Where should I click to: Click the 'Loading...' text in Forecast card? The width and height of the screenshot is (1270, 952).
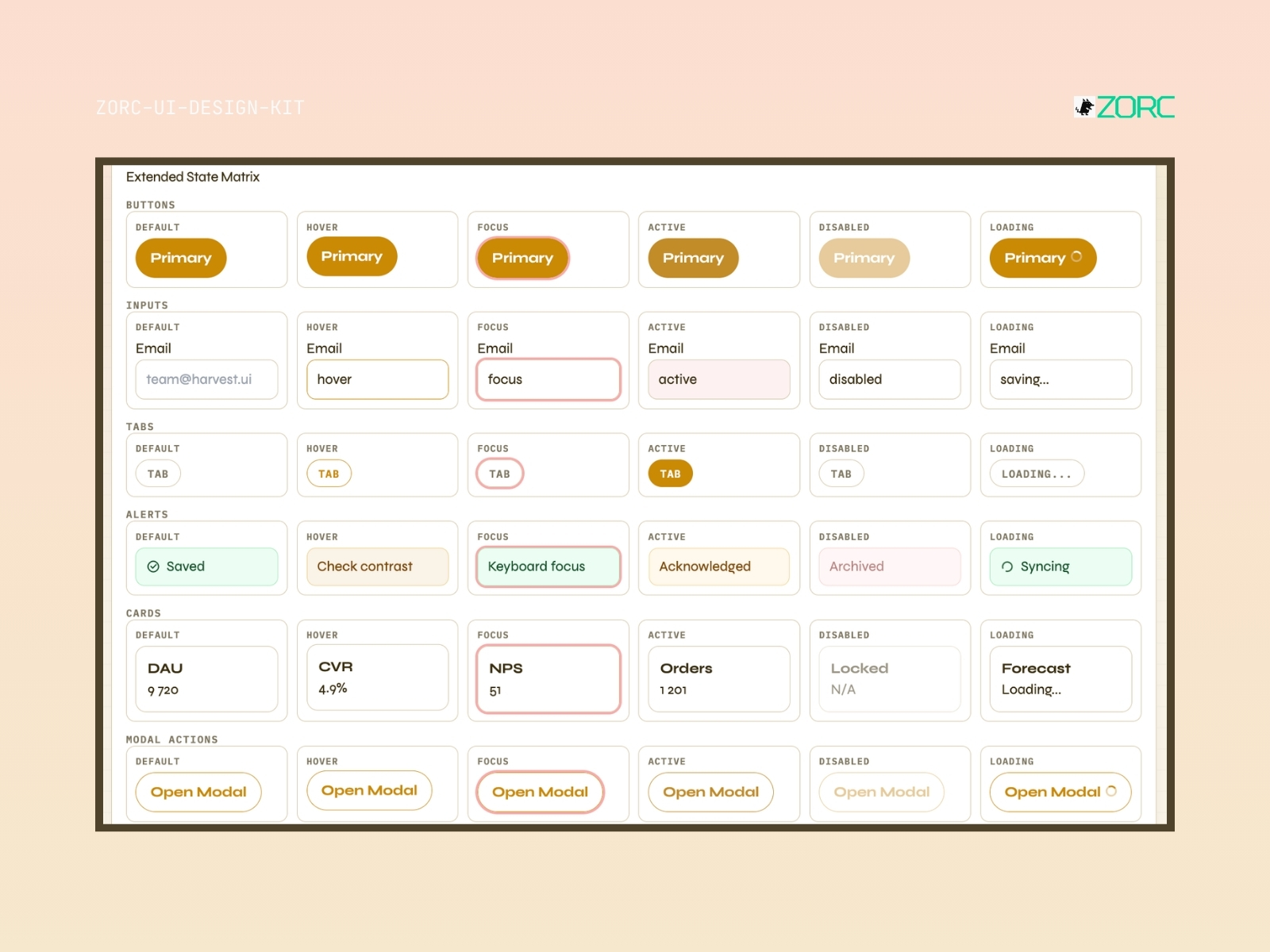point(1031,689)
